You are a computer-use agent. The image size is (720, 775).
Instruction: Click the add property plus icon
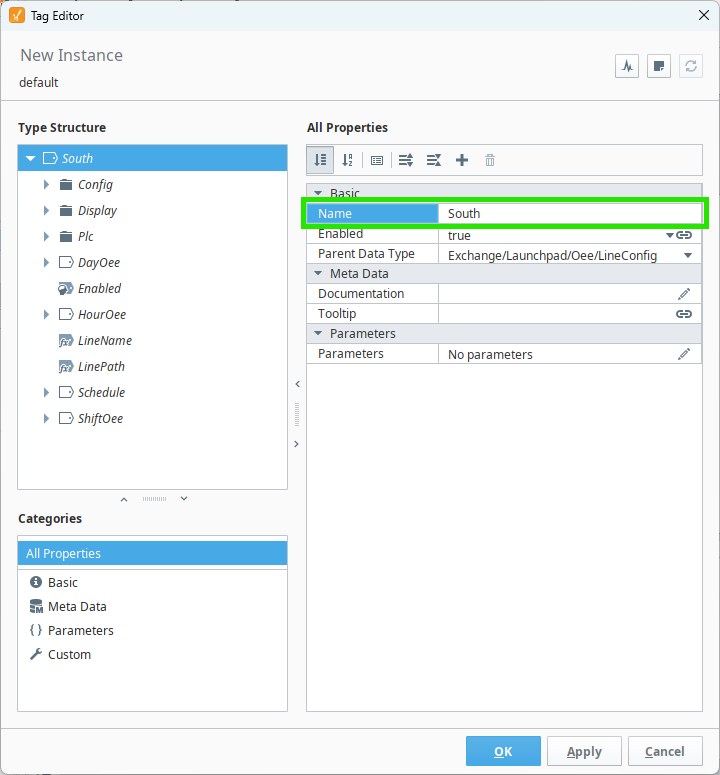click(462, 160)
